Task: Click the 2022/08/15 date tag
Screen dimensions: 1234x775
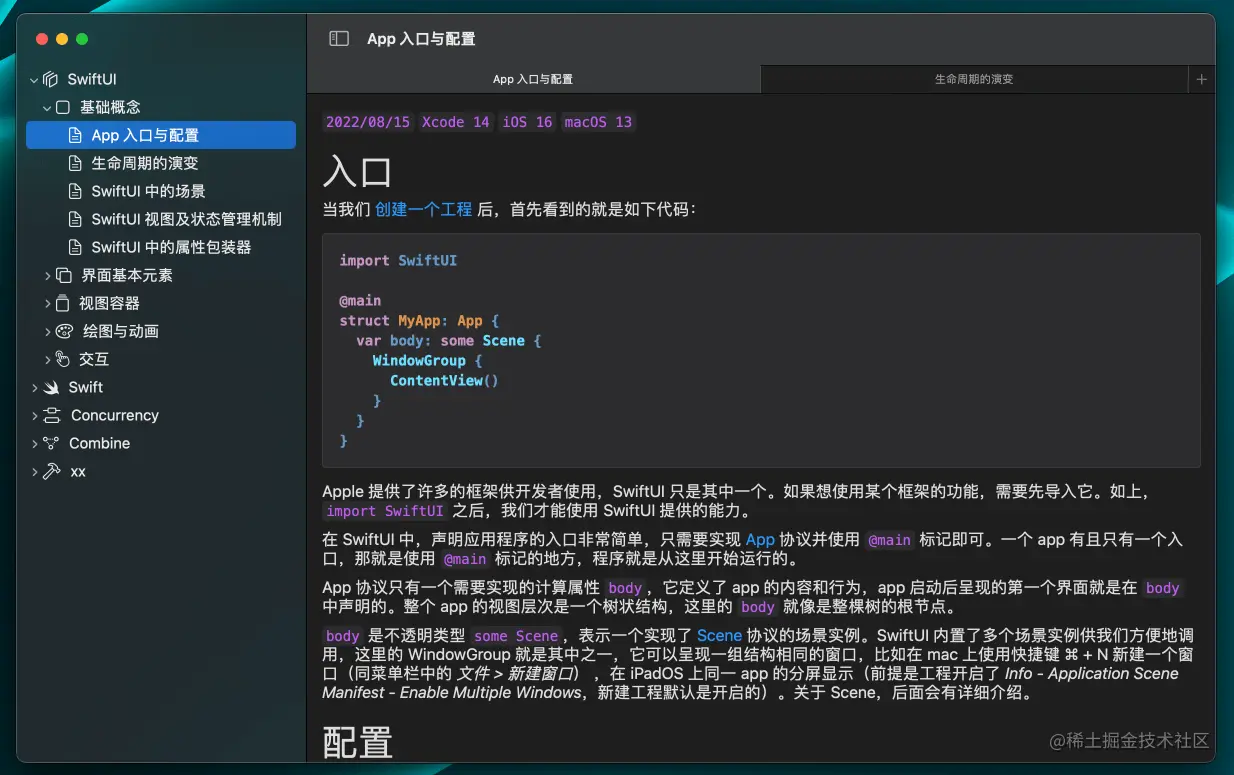Action: pos(368,122)
